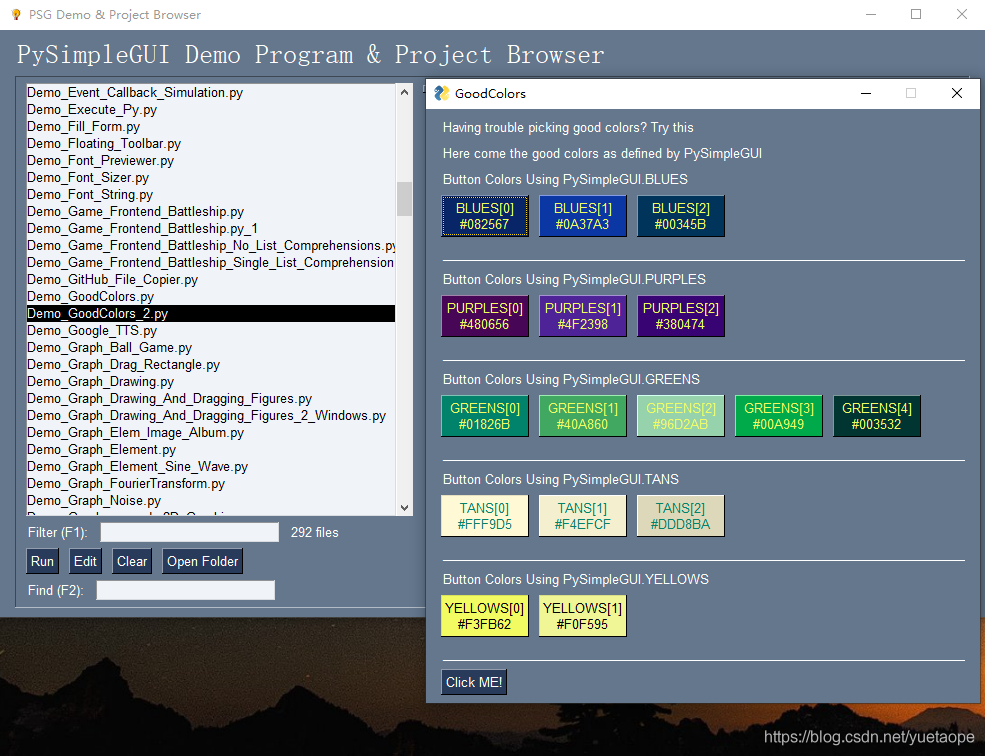Choose the TANS[1] #F4EFCF button
This screenshot has width=985, height=756.
582,516
